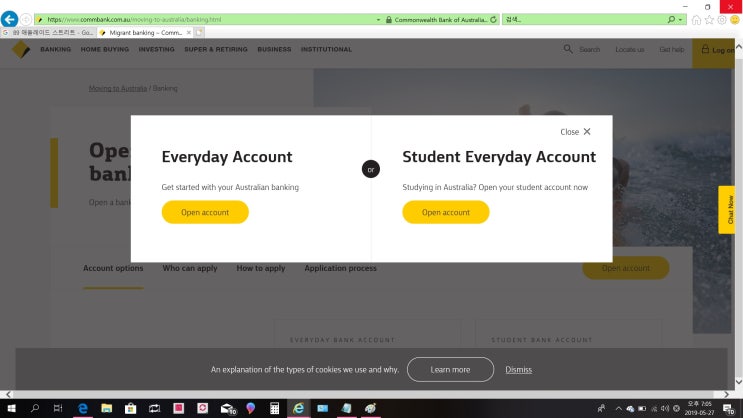Screen dimensions: 743x418
Task: Click the horizontal scrollbar left arrow
Action: [x=8, y=394]
